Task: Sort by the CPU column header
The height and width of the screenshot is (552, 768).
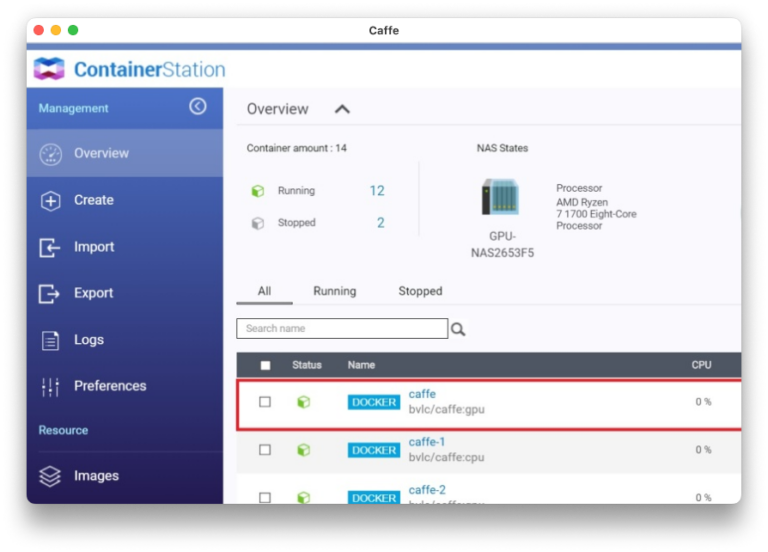Action: click(x=701, y=365)
